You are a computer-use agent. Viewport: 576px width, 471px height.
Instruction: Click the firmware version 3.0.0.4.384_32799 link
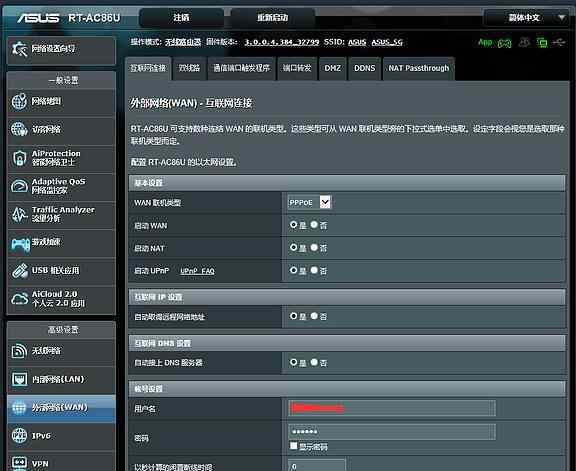pos(282,42)
